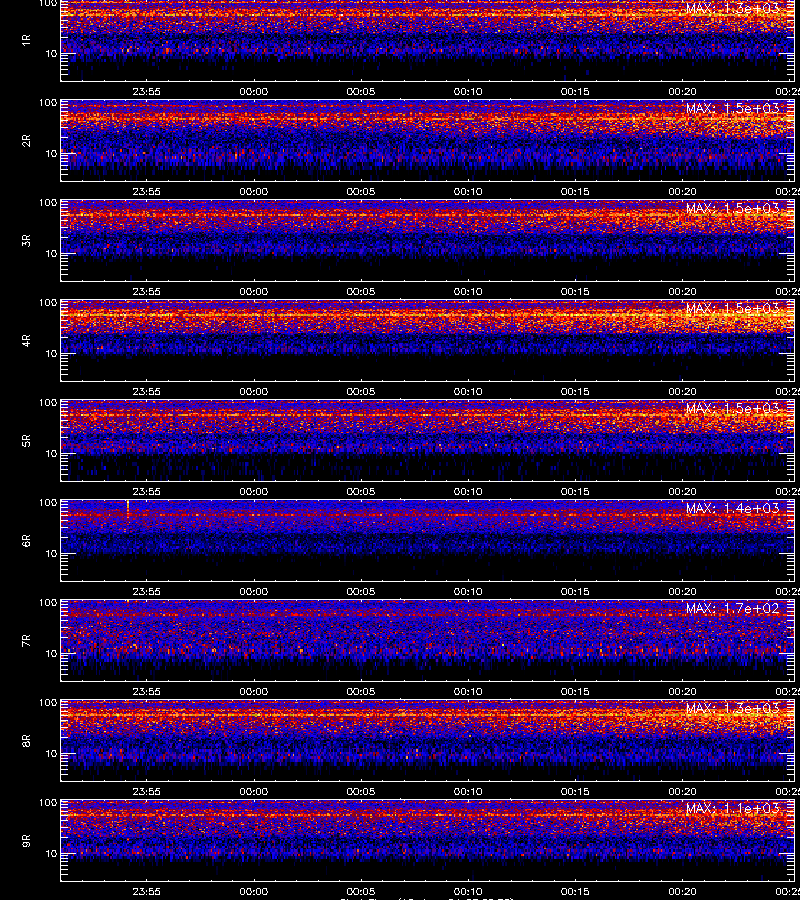Click the 10 y-axis label of panel 5R

click(x=51, y=453)
